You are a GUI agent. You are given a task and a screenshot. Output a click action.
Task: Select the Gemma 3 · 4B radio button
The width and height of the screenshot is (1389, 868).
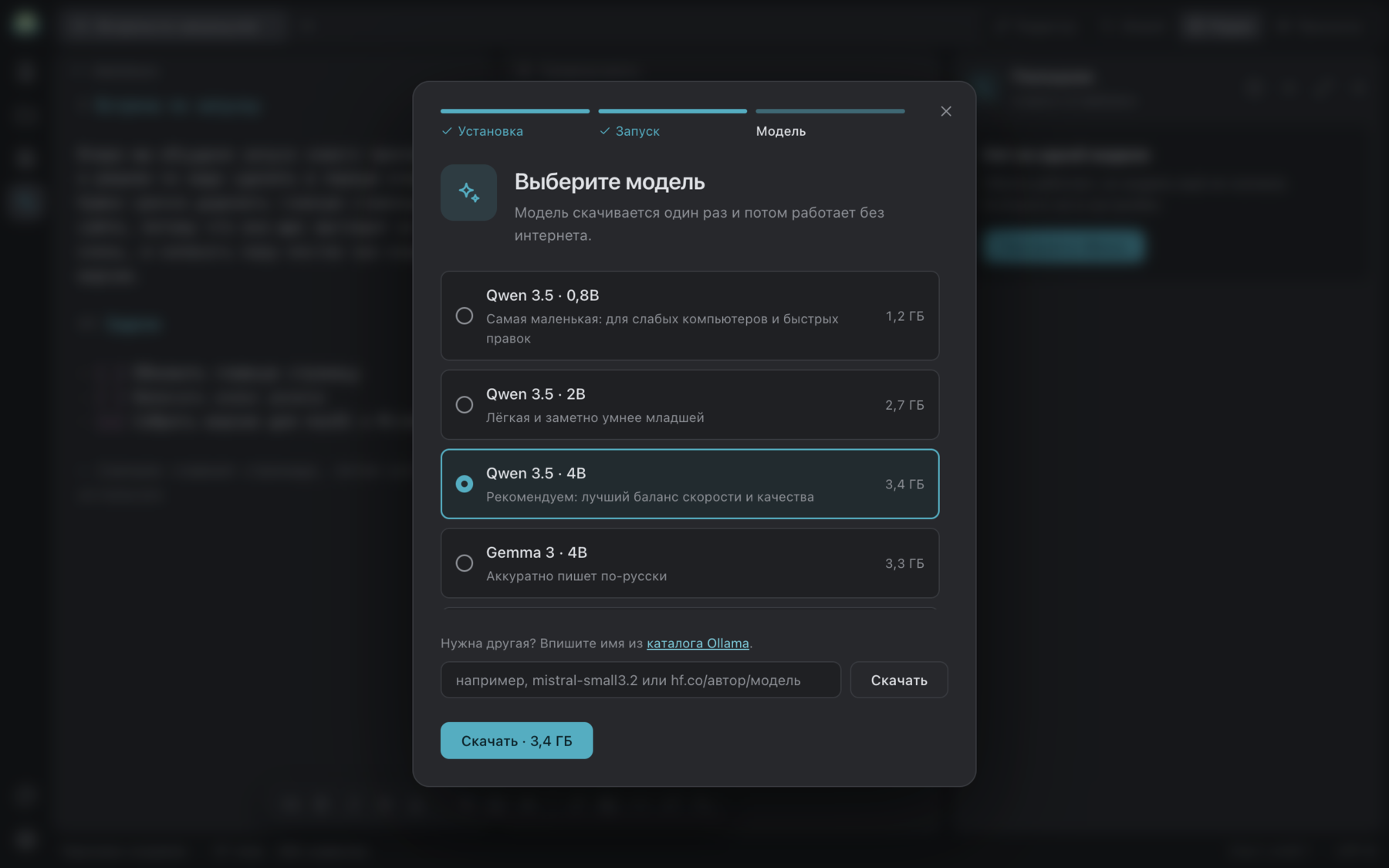[x=465, y=563]
